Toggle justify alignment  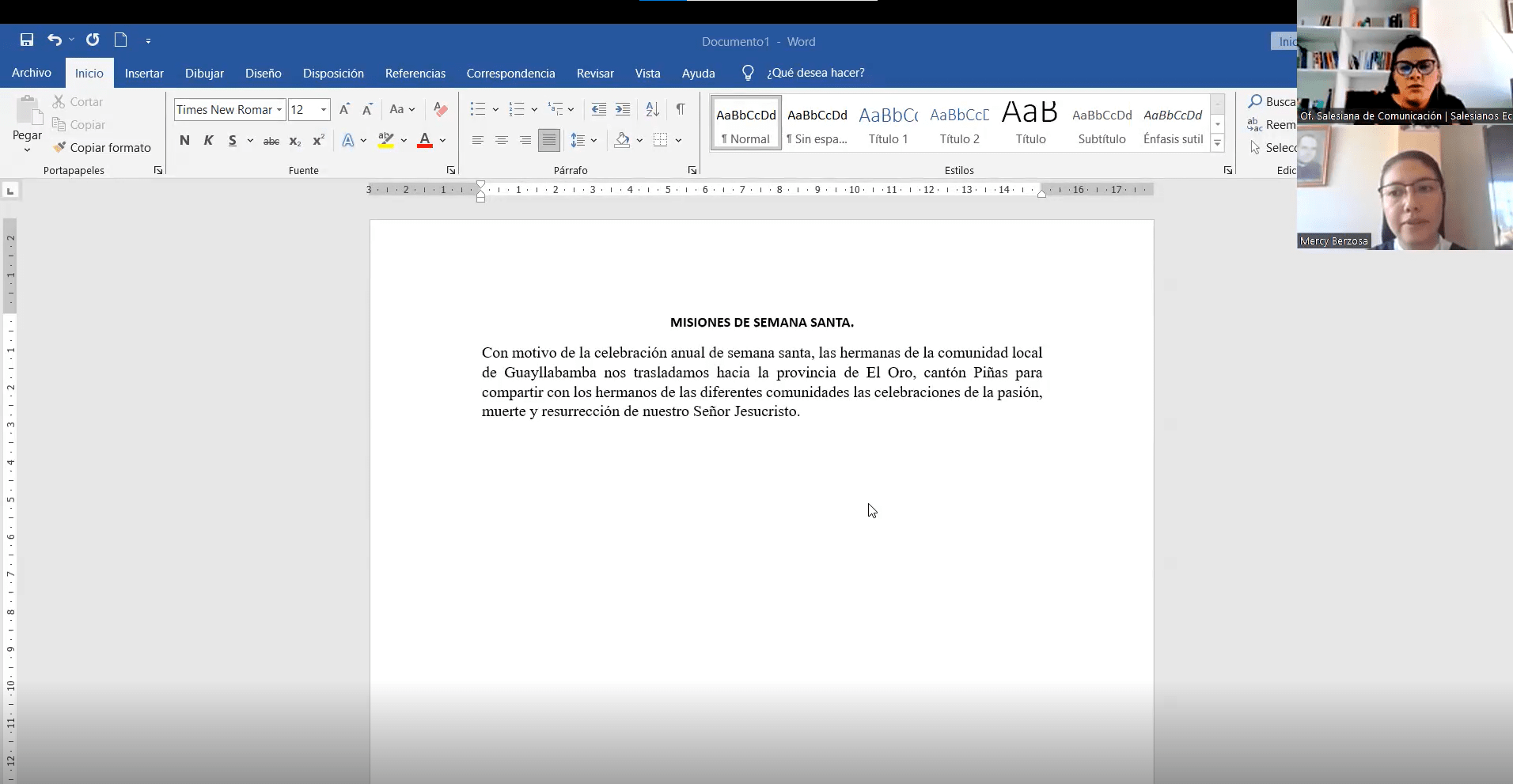548,140
